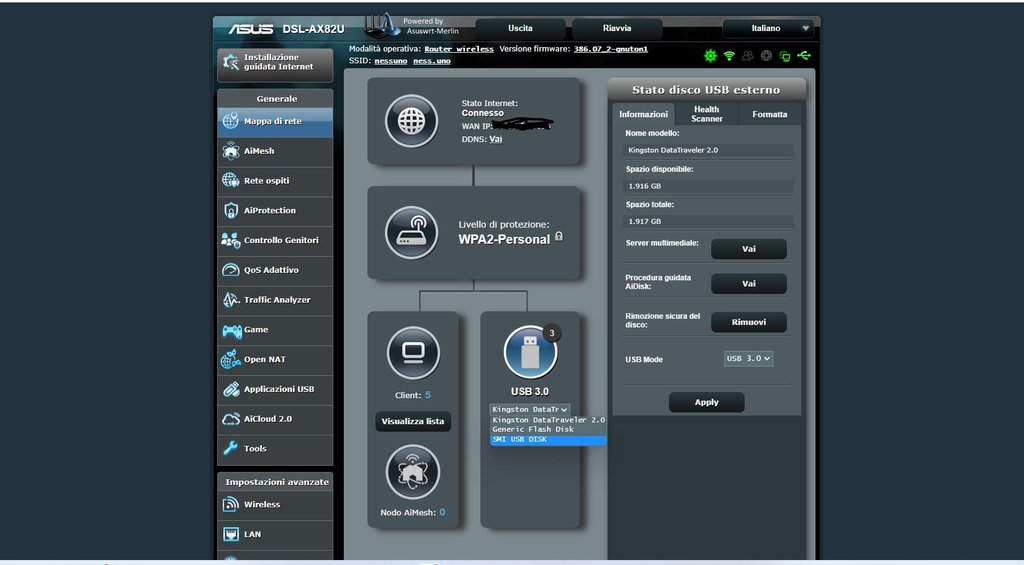Choose SMI USB DISK from list

click(549, 440)
